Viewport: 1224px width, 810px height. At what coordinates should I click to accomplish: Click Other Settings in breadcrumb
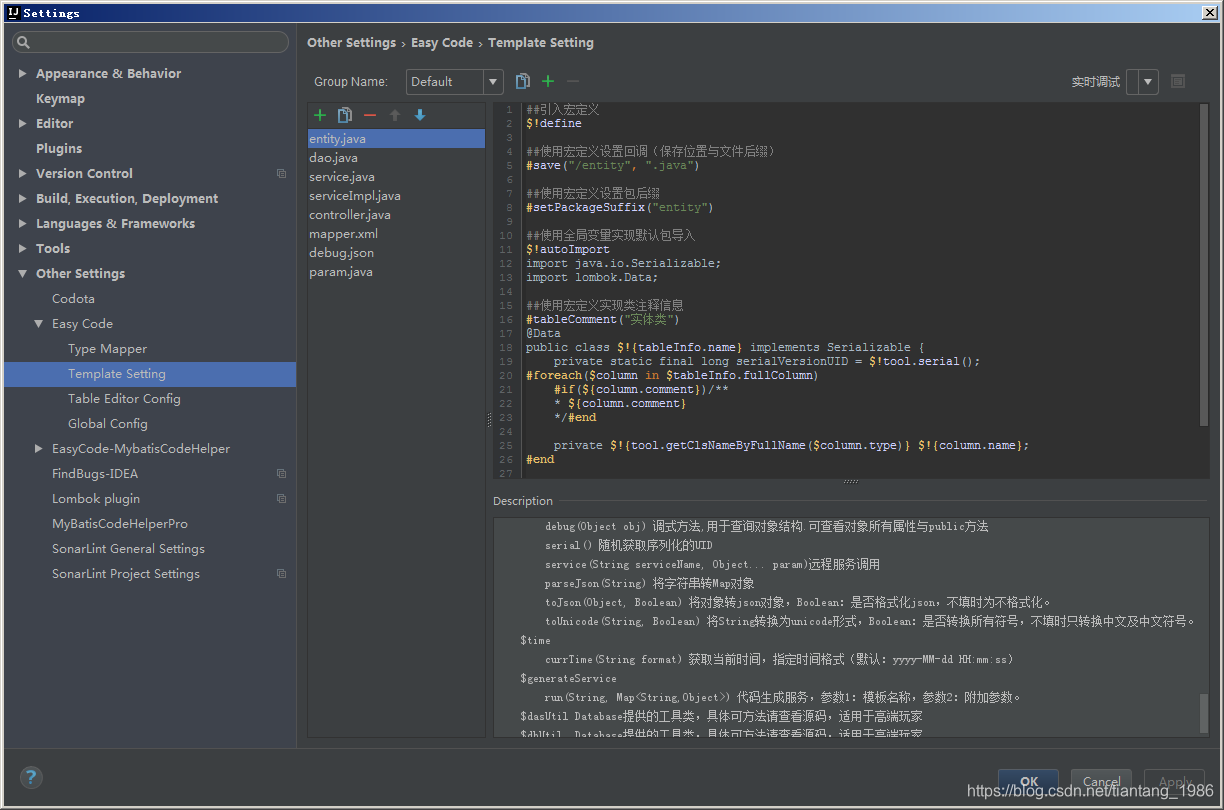(351, 43)
